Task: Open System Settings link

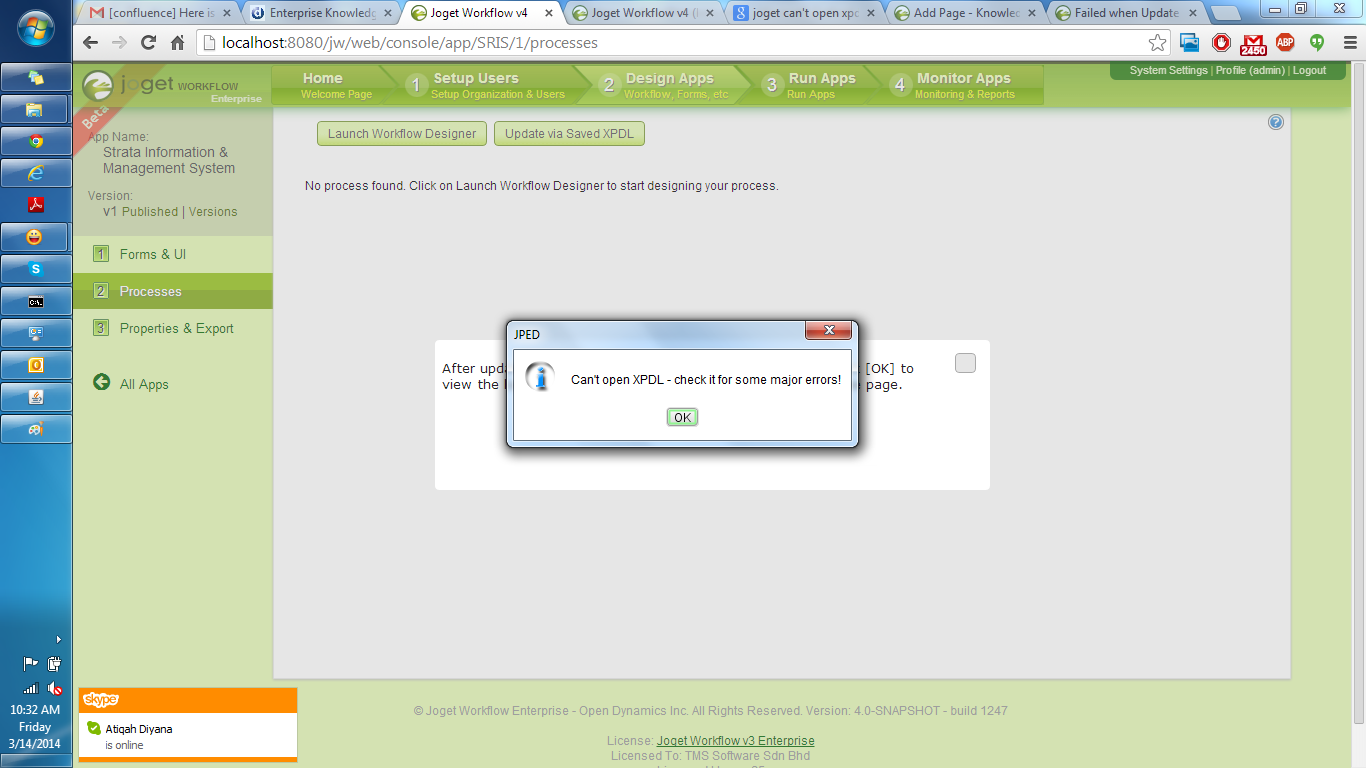Action: [x=1169, y=71]
